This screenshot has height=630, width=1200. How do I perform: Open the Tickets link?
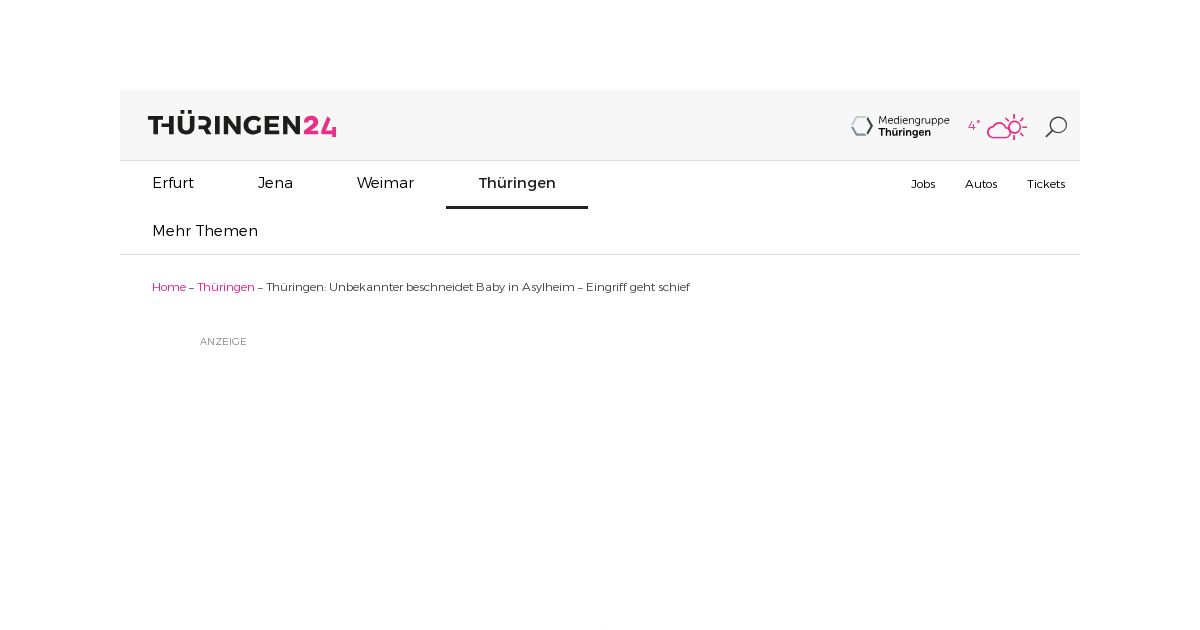[1046, 184]
